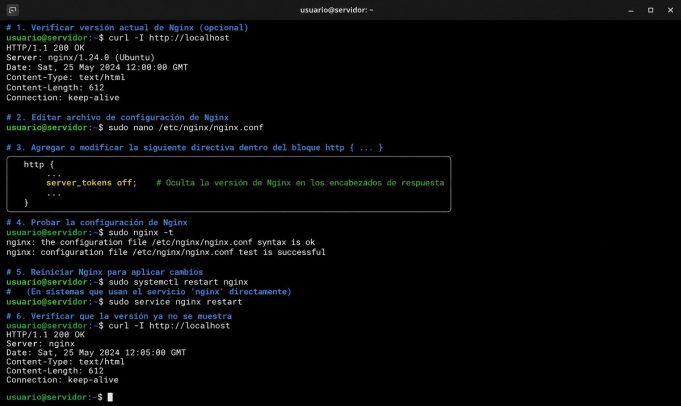Click the 'server_tokens off;' directive
Image resolution: width=681 pixels, height=406 pixels.
tap(91, 183)
